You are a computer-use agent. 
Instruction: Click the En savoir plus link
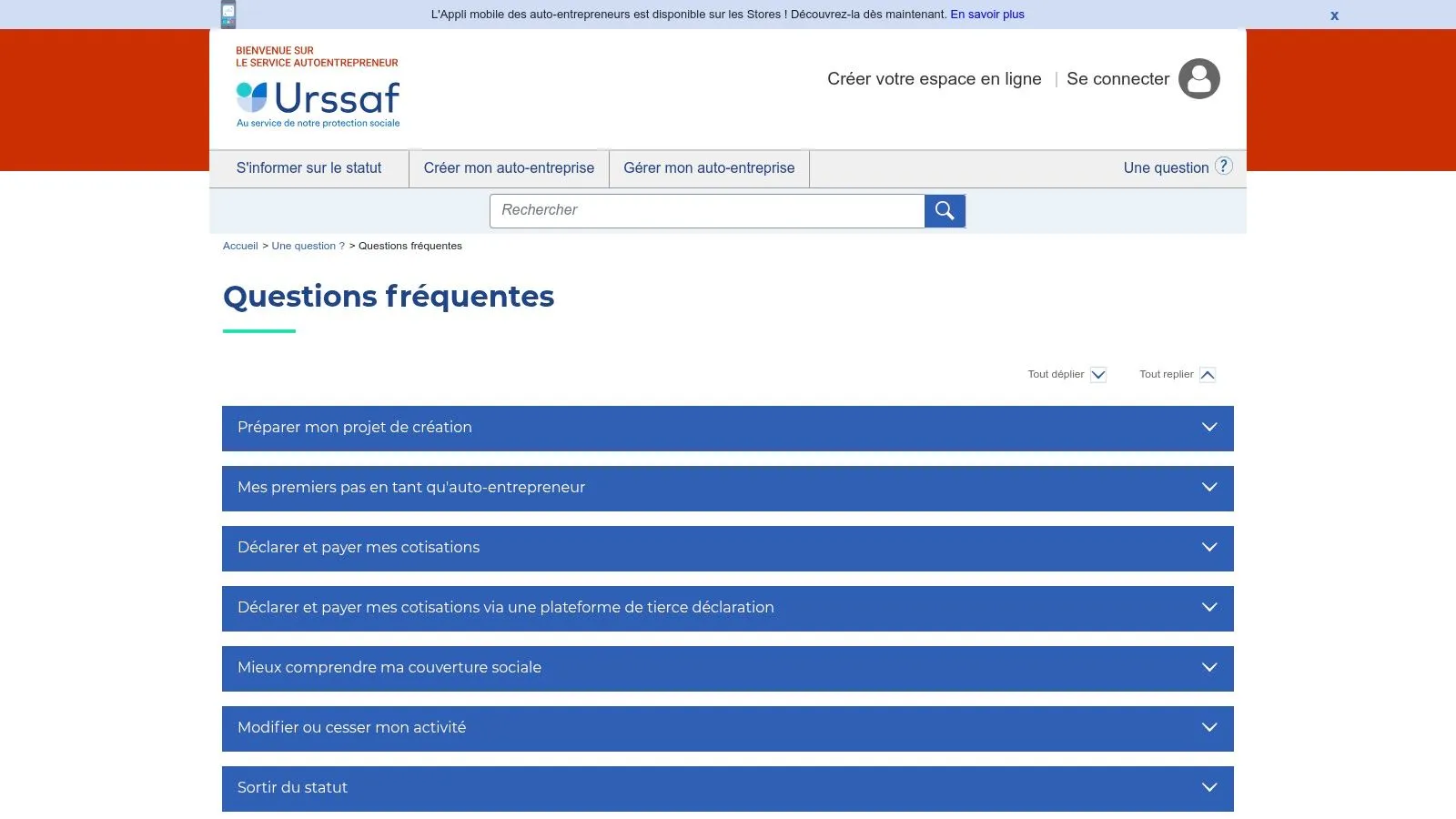pos(987,15)
